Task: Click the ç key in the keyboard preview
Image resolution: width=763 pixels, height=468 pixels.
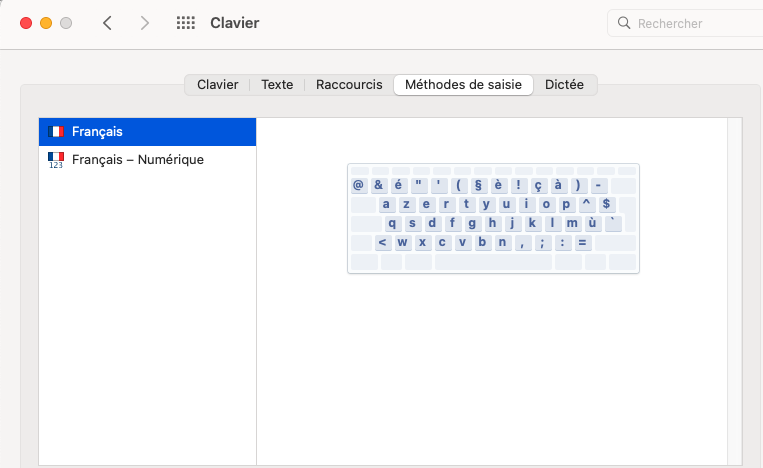Action: click(538, 185)
